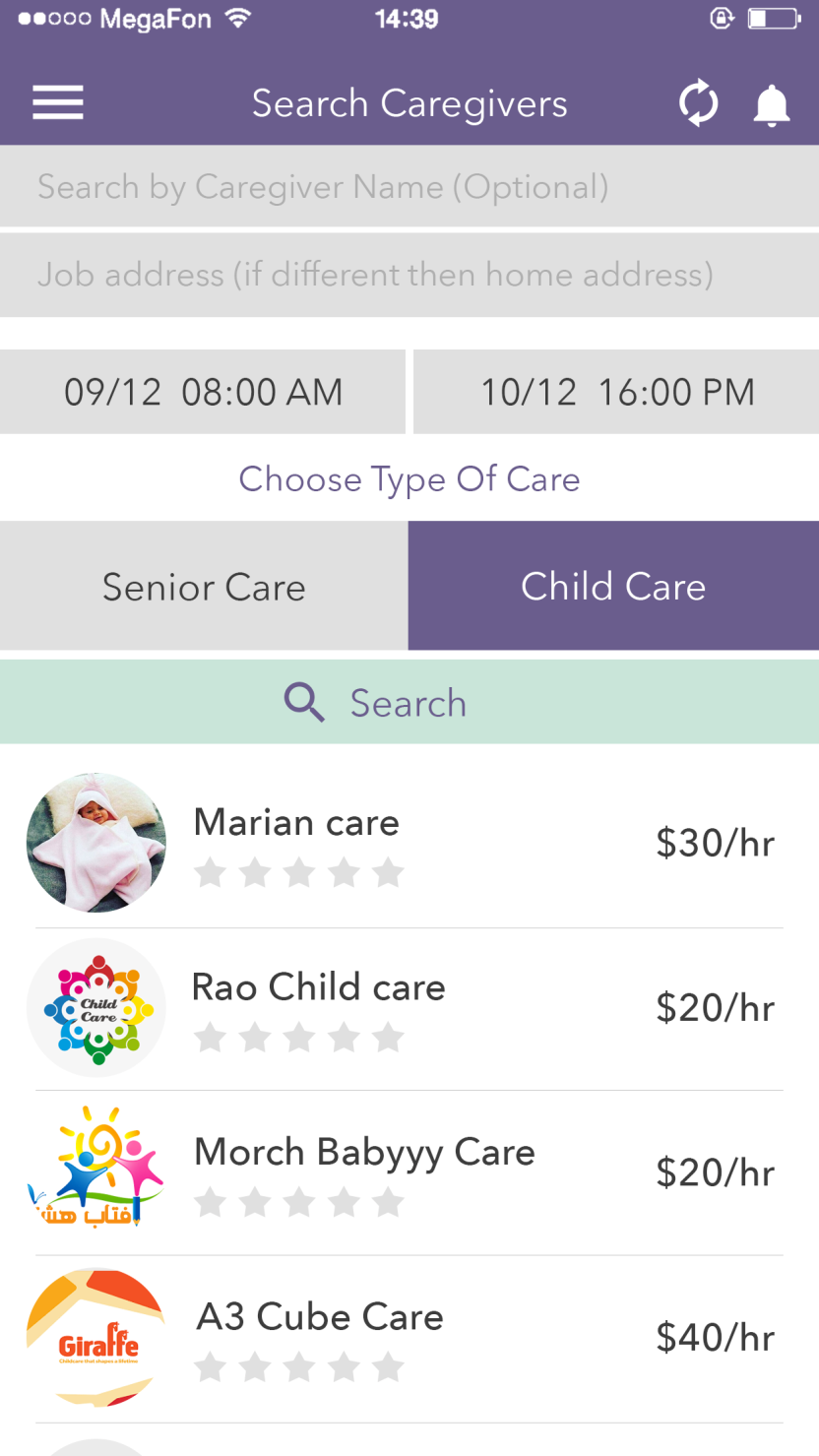Select Senior Care type
This screenshot has width=819, height=1456.
[x=204, y=587]
